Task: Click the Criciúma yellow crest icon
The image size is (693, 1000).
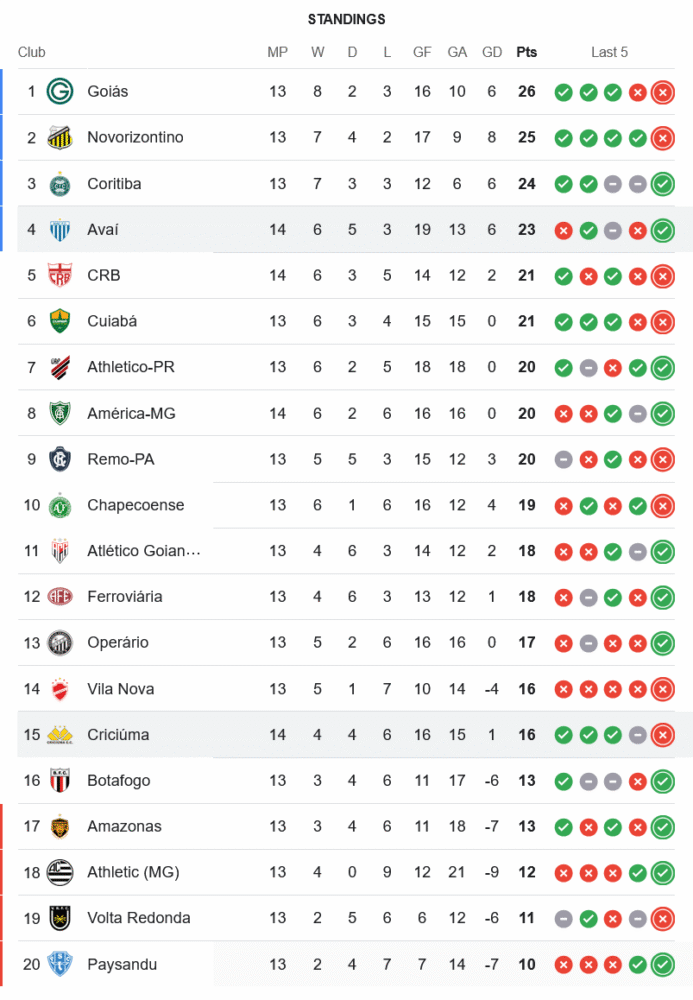Action: pos(60,735)
